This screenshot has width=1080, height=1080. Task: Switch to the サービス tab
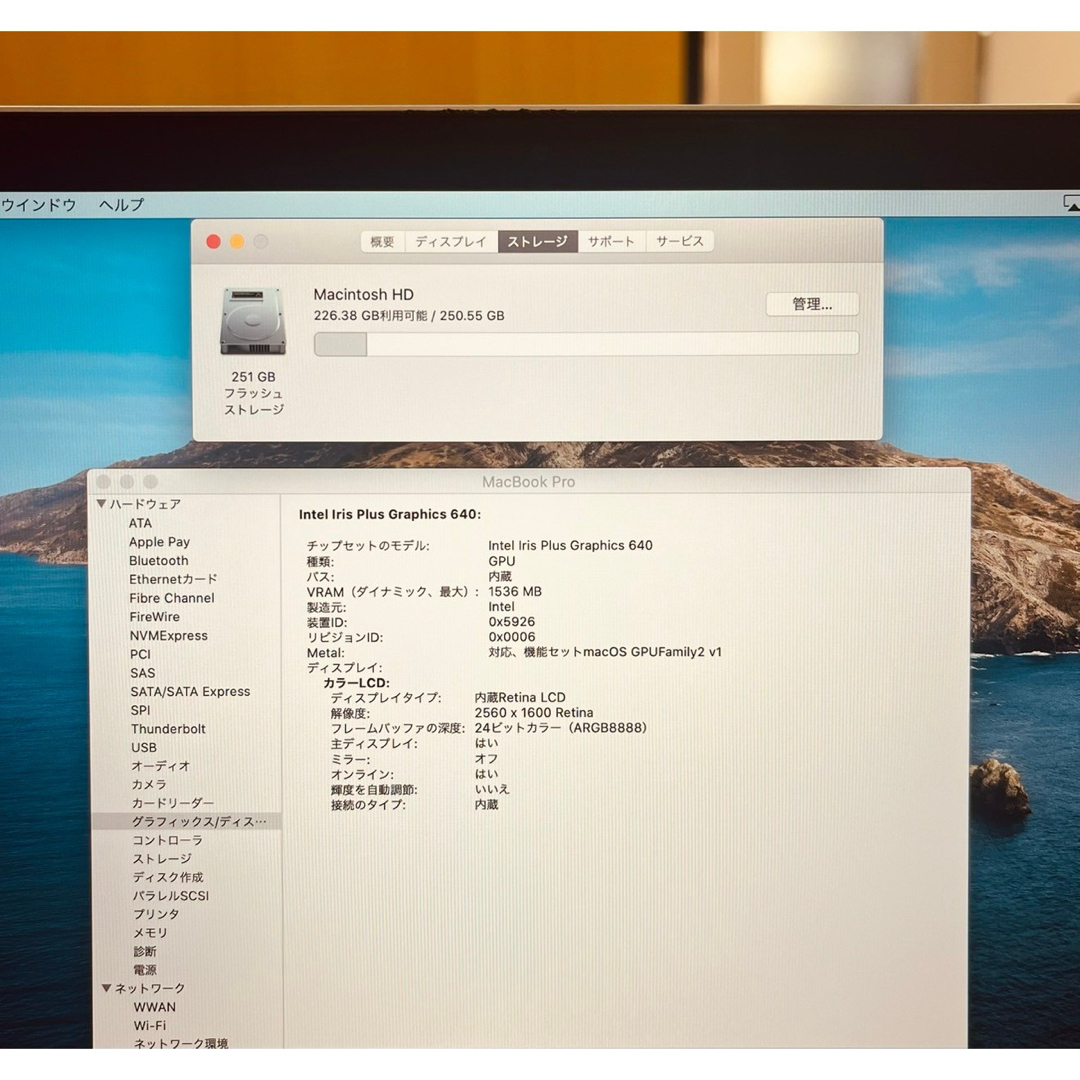coord(680,242)
